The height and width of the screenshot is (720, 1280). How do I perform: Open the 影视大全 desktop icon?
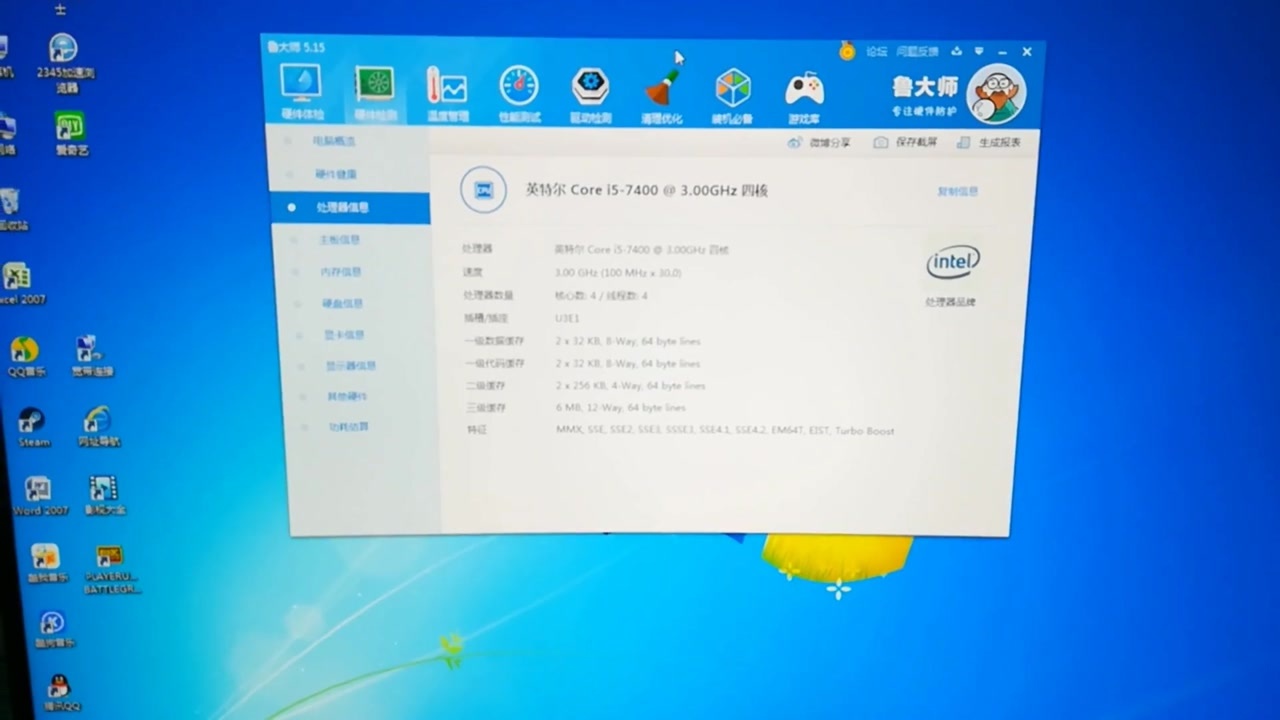pyautogui.click(x=104, y=496)
